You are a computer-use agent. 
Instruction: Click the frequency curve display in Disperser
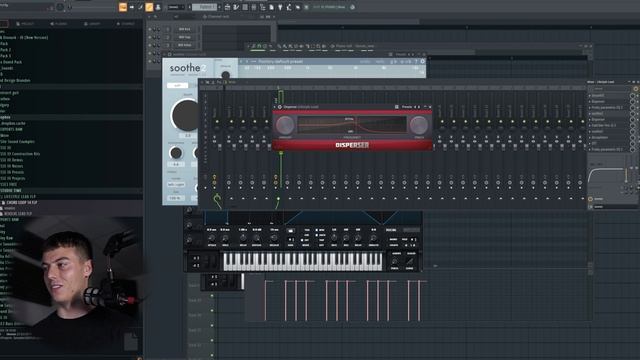(352, 125)
